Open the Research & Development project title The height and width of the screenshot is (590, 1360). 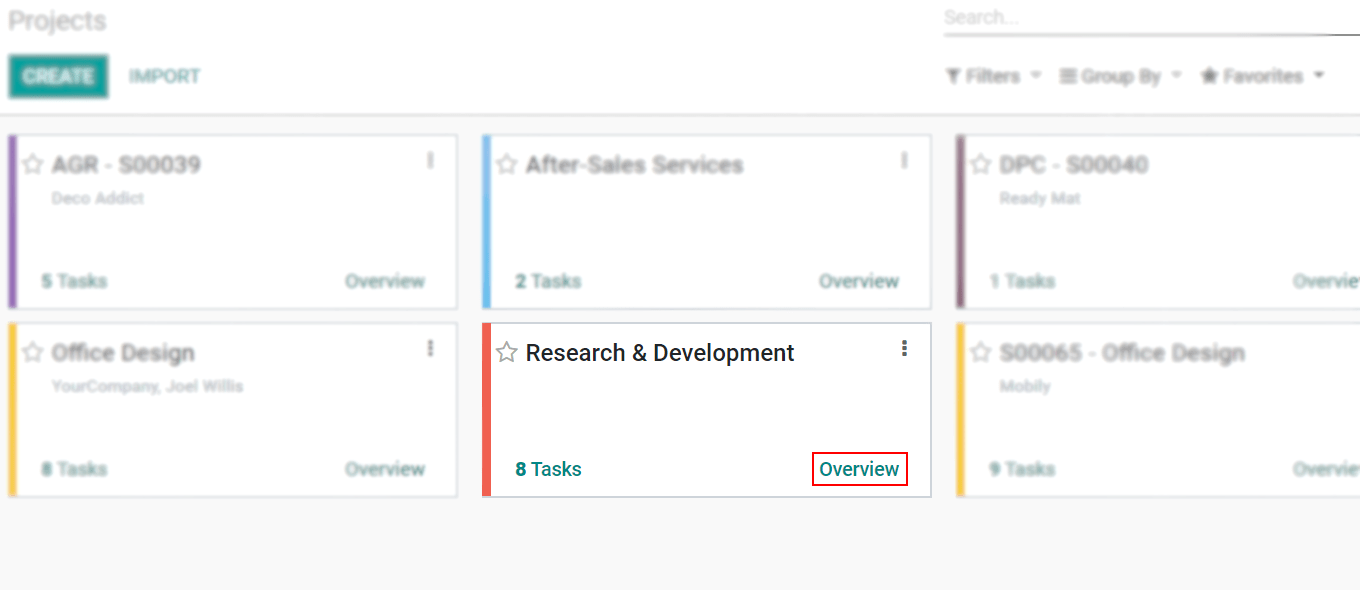660,353
